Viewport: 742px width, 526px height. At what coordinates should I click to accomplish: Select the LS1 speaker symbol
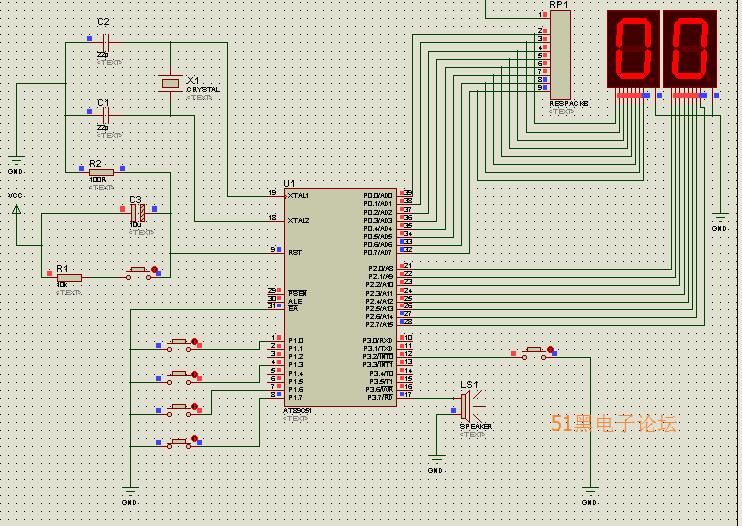pyautogui.click(x=469, y=406)
